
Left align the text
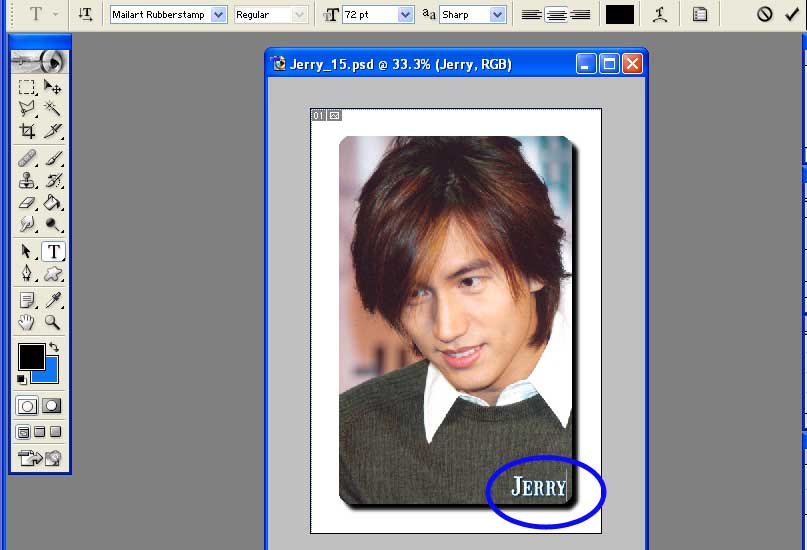pyautogui.click(x=531, y=15)
